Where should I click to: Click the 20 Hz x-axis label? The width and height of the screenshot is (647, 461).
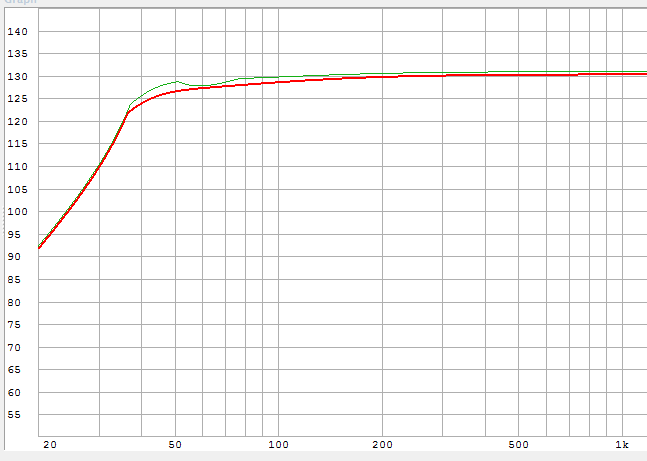click(50, 445)
